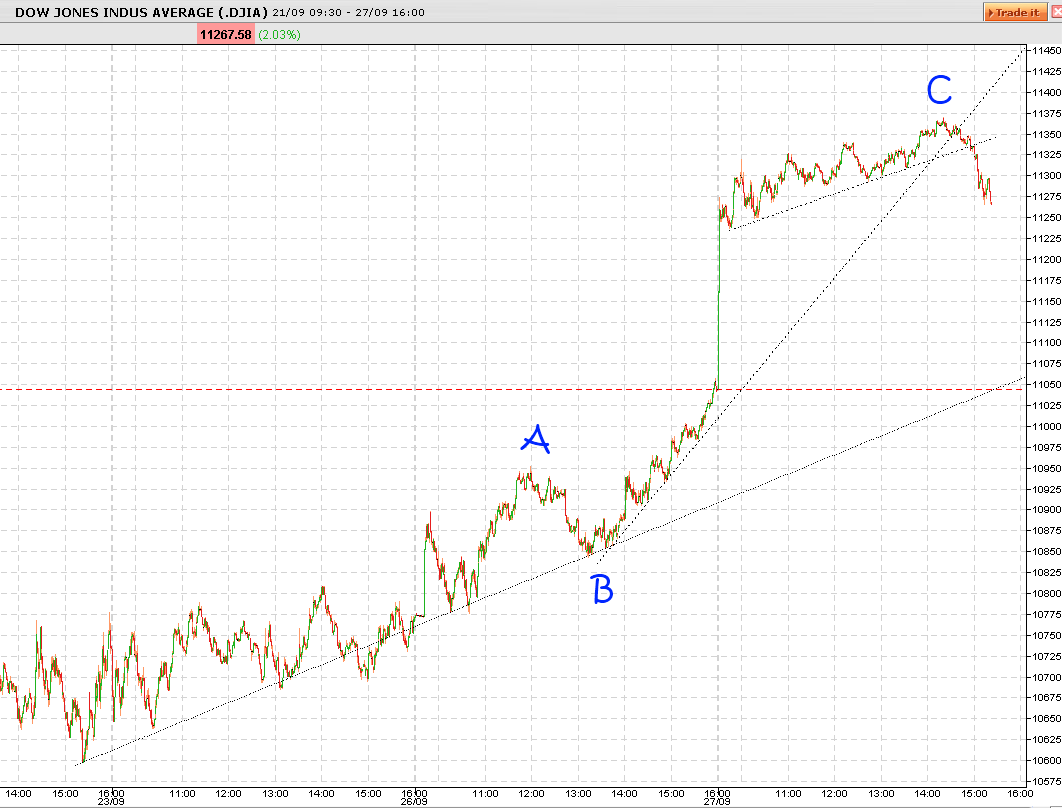Image resolution: width=1062 pixels, height=808 pixels.
Task: Click the 11350 price axis label
Action: [x=1046, y=134]
